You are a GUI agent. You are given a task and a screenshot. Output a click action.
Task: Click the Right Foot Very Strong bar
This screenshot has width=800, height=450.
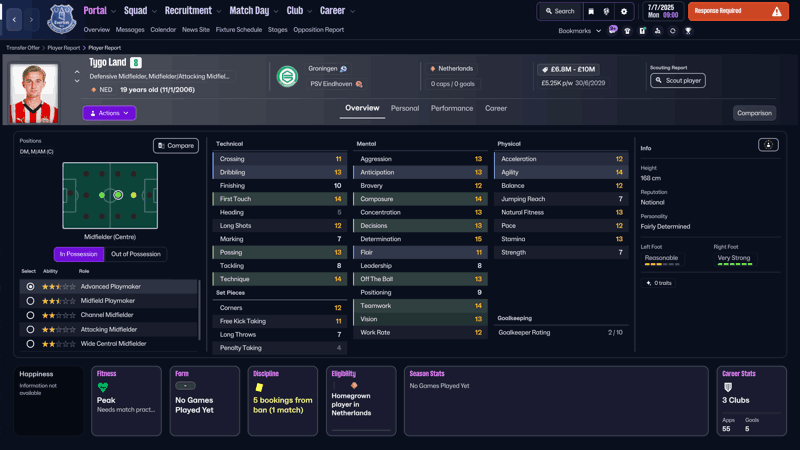point(735,264)
